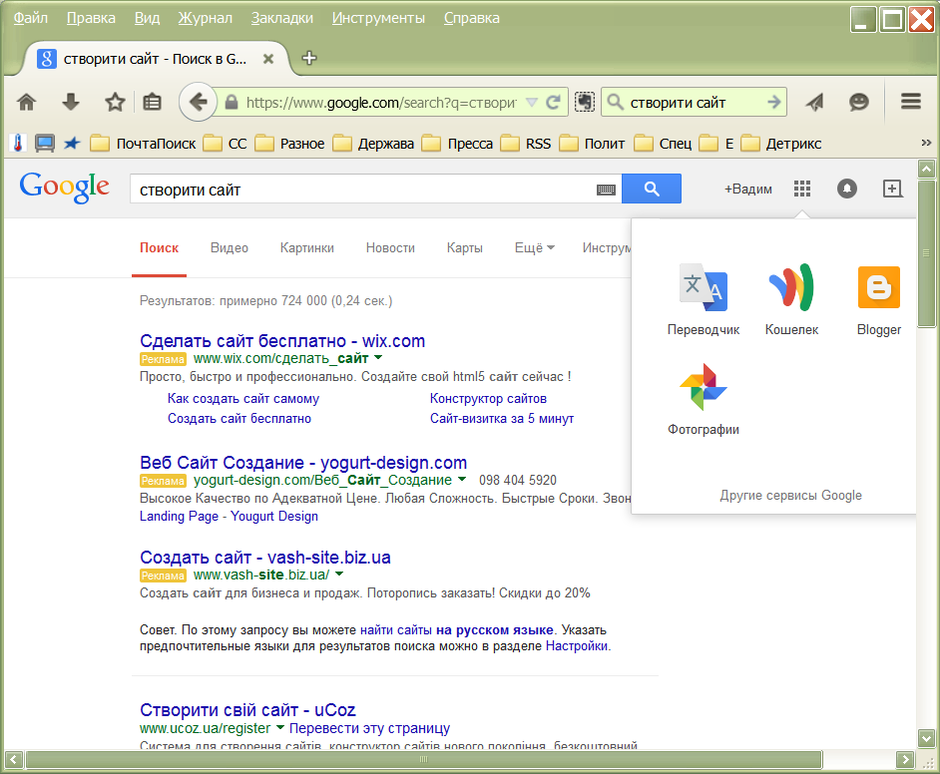Open Детрикс bookmarks folder
This screenshot has width=940, height=774.
(x=781, y=143)
